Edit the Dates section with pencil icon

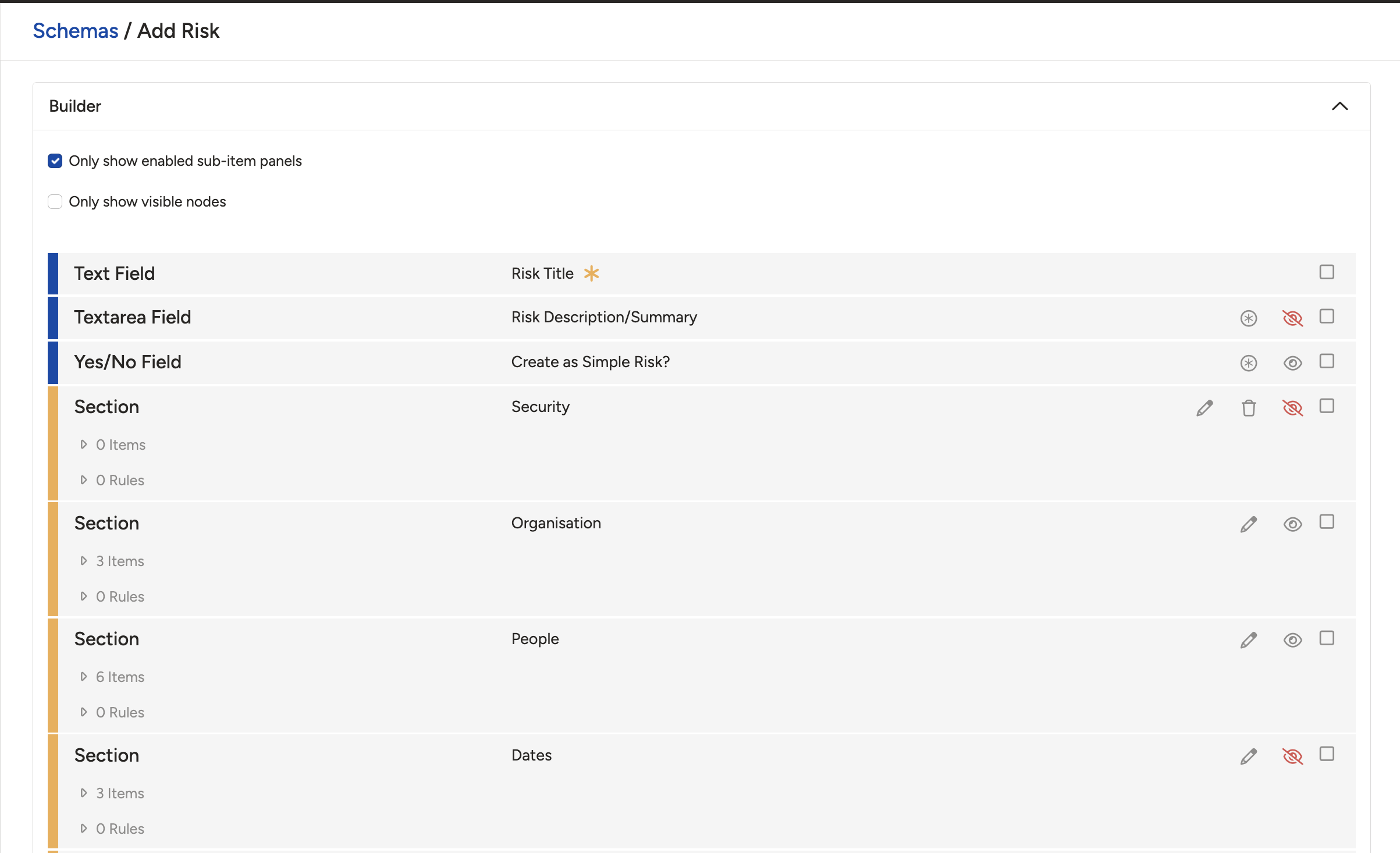click(1248, 756)
